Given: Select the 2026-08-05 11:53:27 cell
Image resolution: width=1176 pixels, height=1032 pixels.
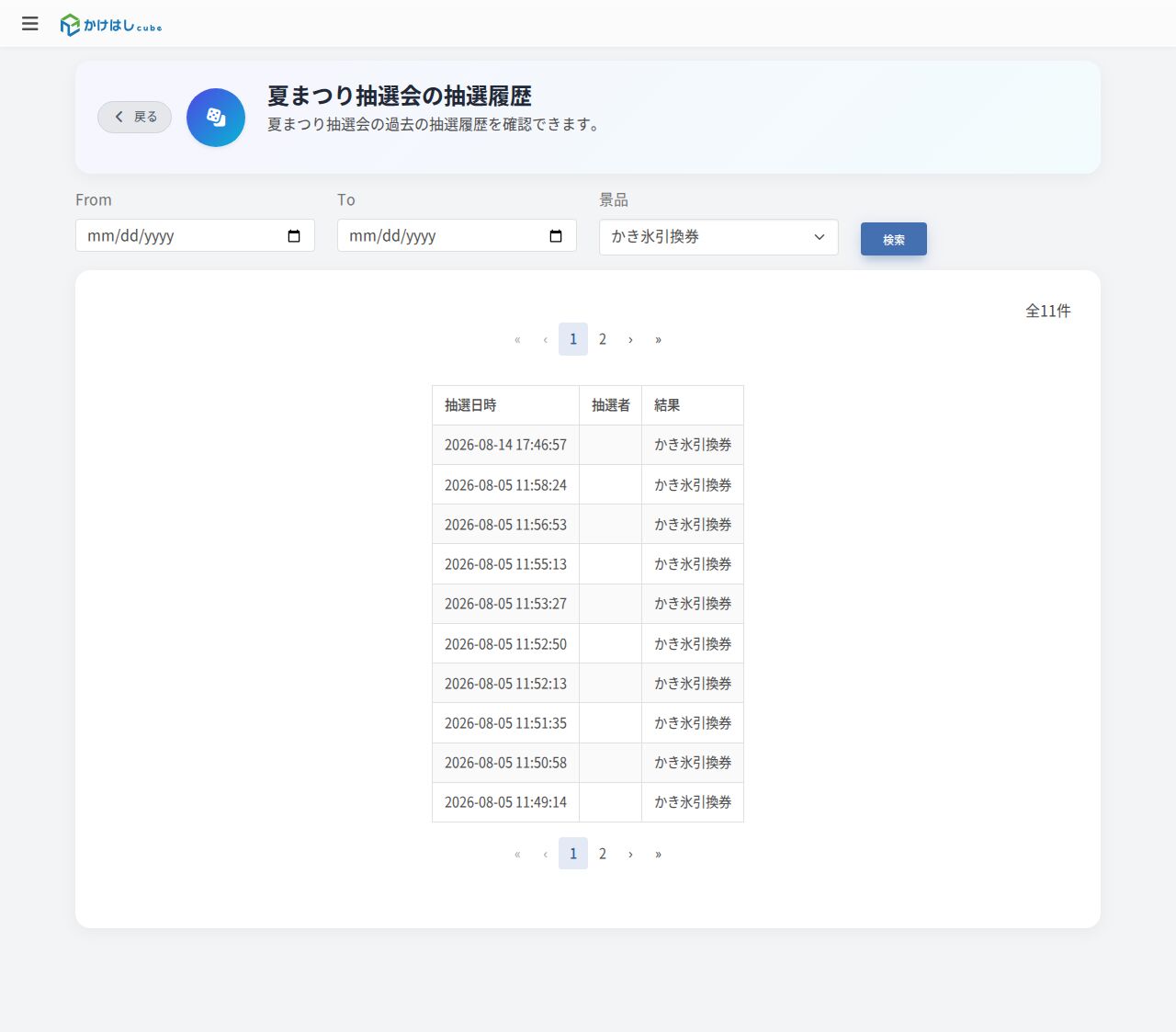Looking at the screenshot, I should (x=505, y=604).
